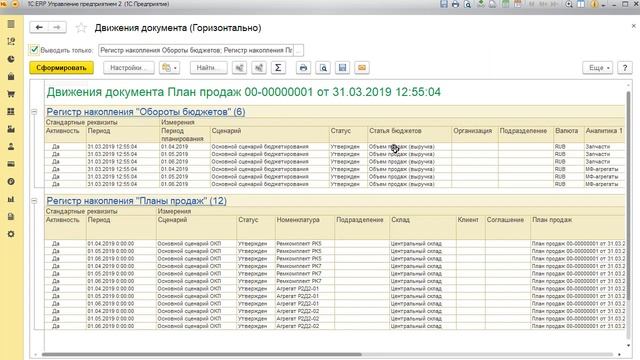Open the calendar icon in the title bar

(x=518, y=4)
